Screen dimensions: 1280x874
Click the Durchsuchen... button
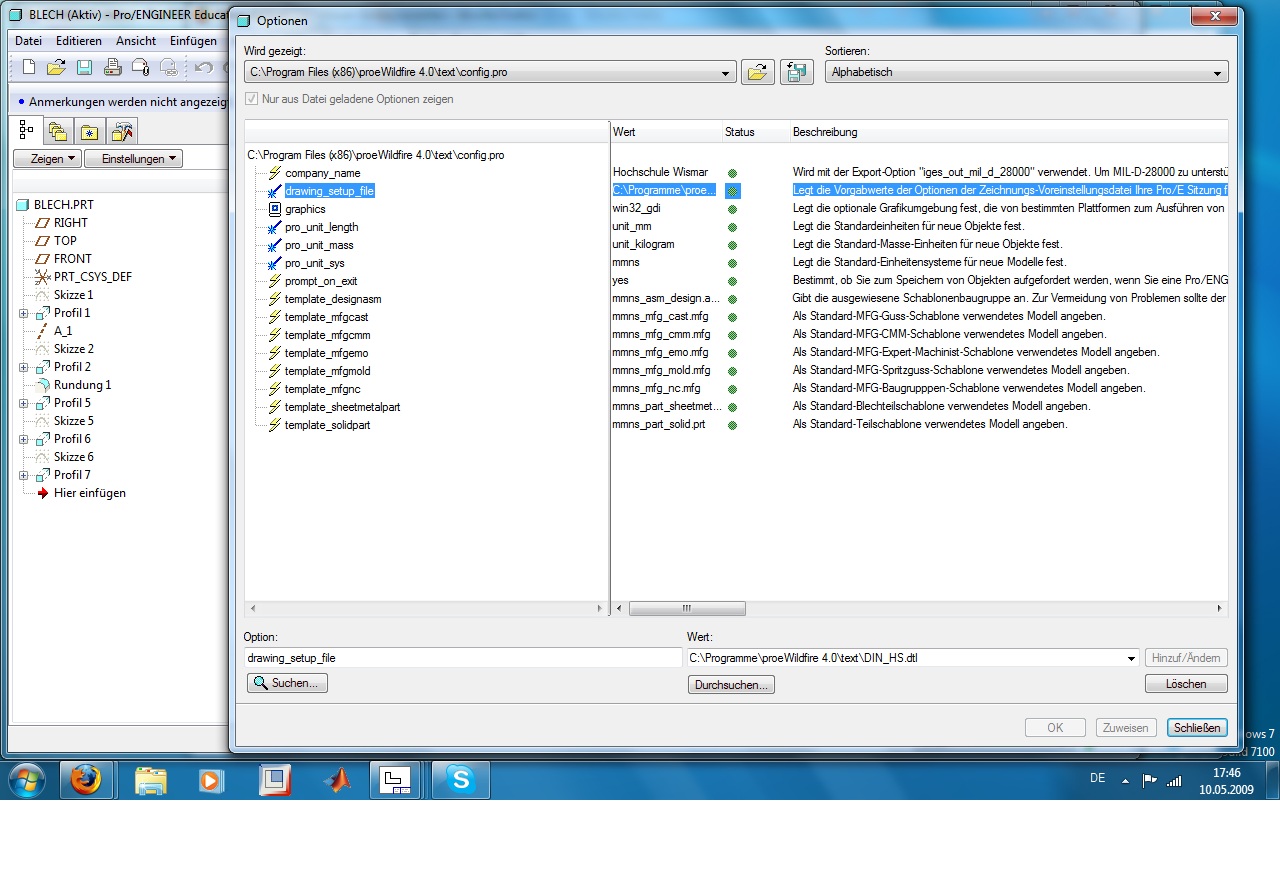coord(731,685)
